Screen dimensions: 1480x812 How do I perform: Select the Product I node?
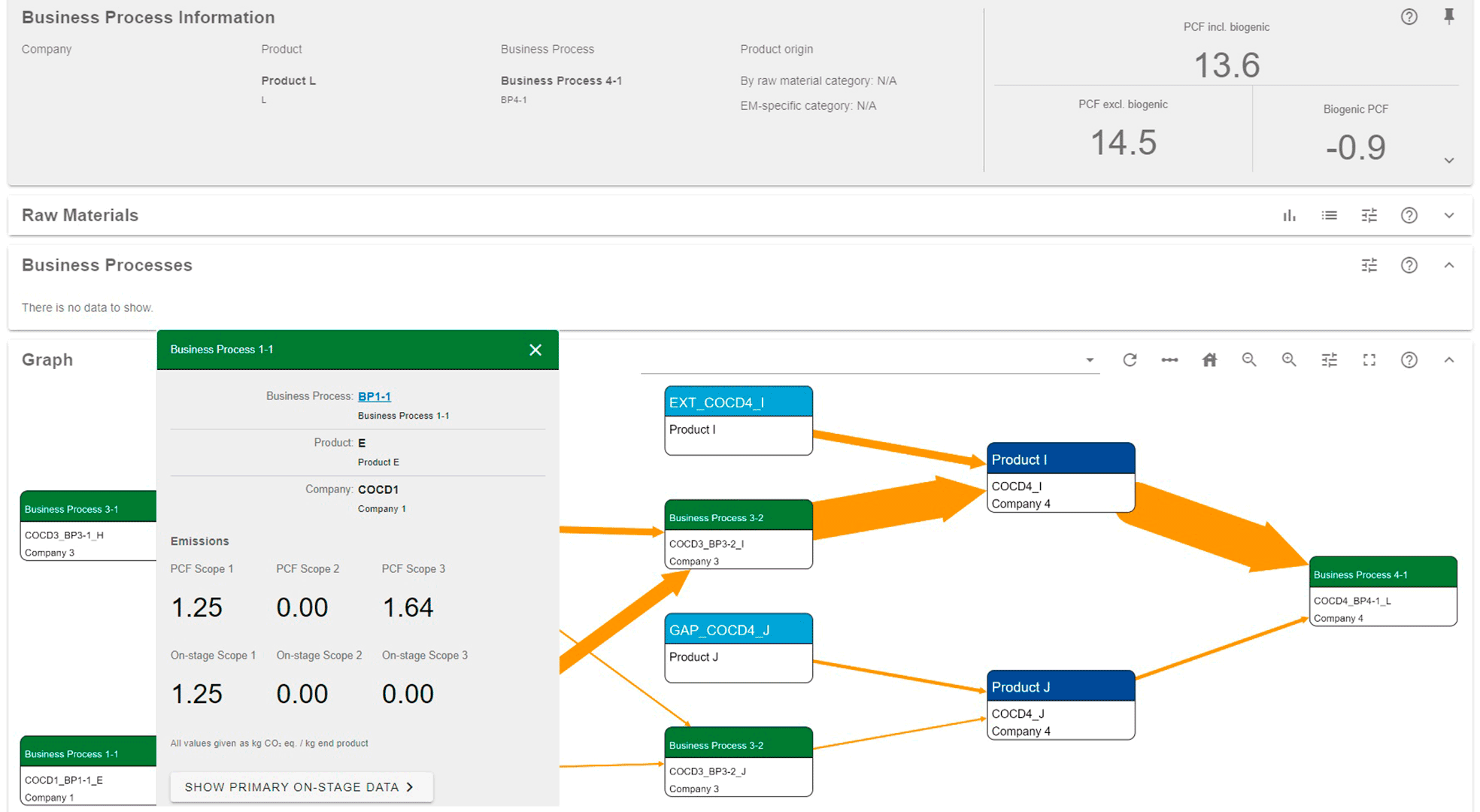tap(1060, 477)
